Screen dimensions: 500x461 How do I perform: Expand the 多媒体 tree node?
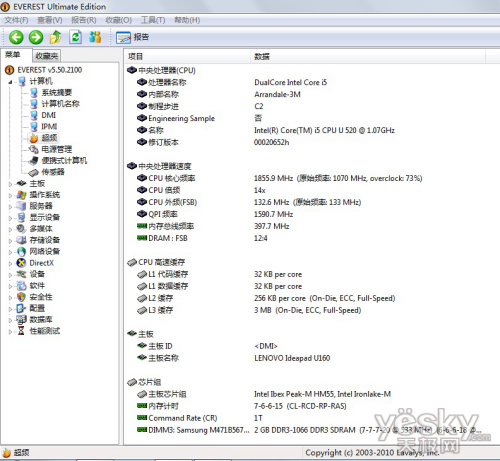[11, 229]
